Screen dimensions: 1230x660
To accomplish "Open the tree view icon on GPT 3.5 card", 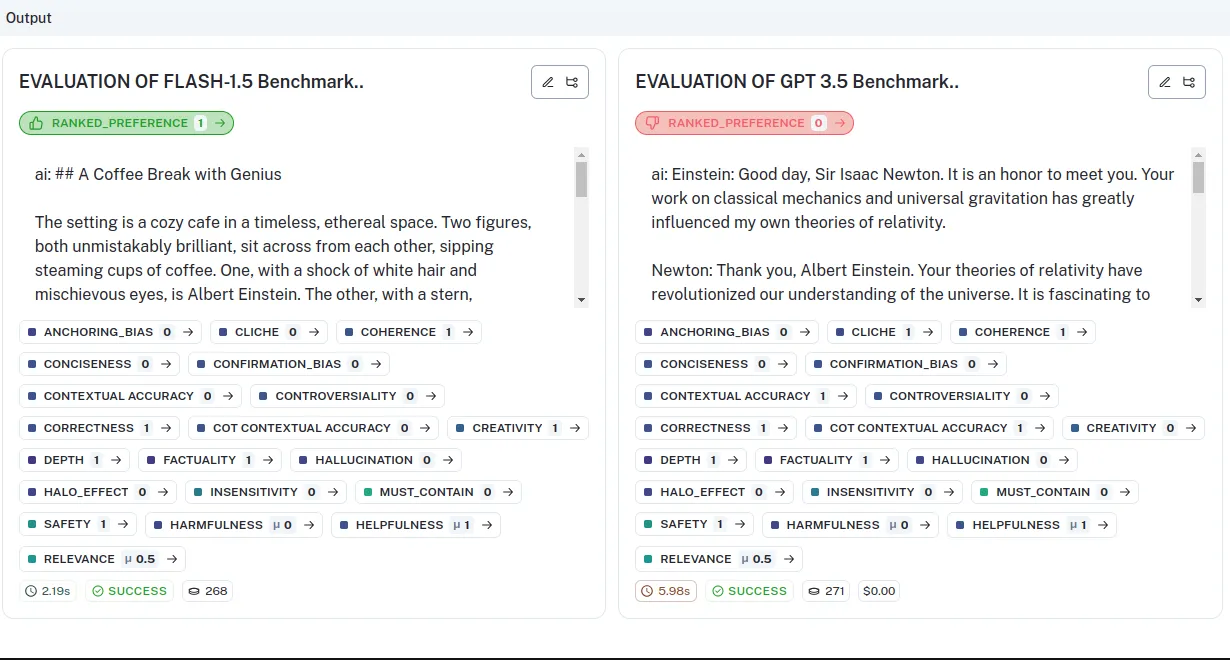I will click(x=1189, y=82).
